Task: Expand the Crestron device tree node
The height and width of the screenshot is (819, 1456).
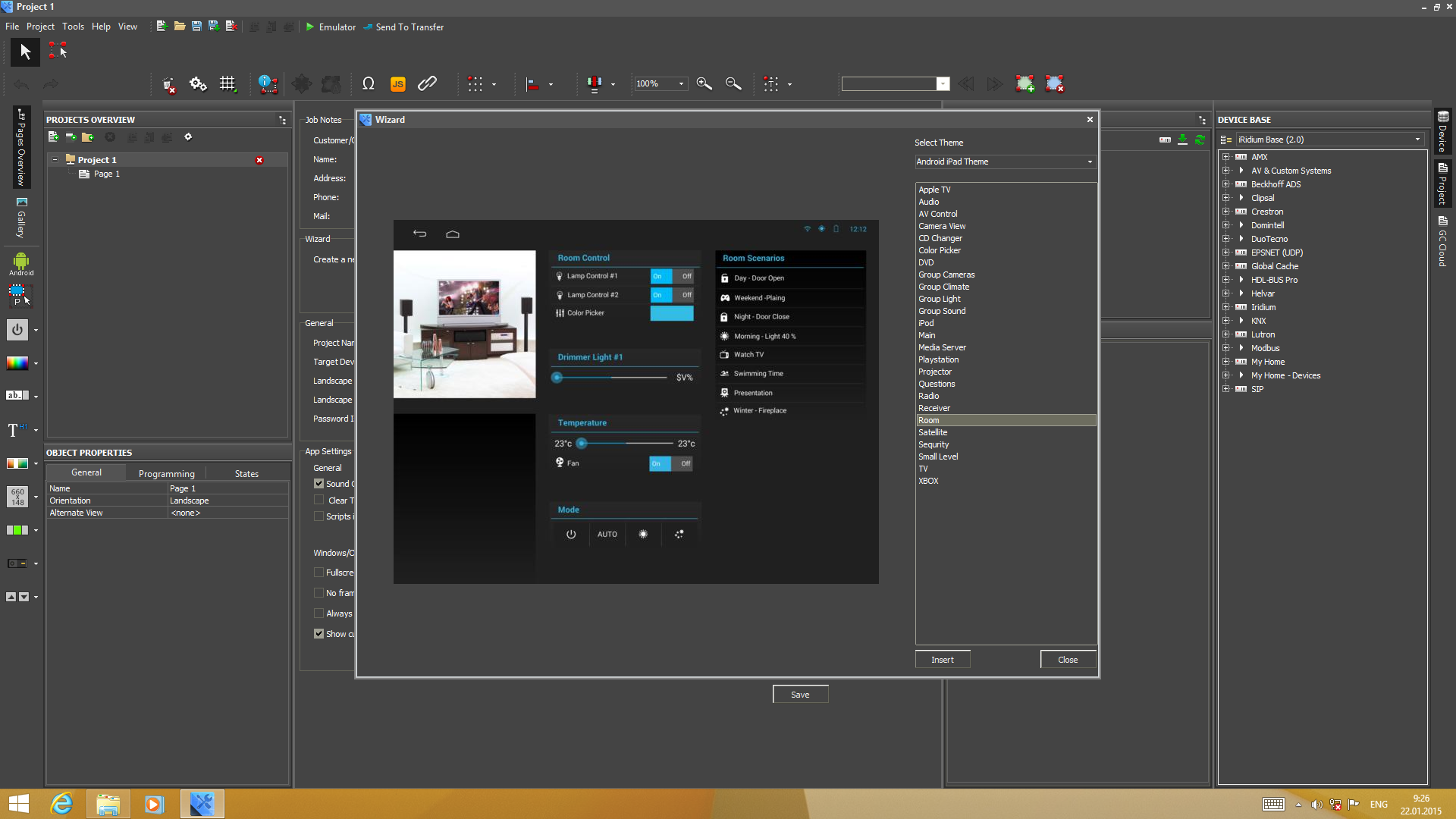Action: (x=1225, y=212)
